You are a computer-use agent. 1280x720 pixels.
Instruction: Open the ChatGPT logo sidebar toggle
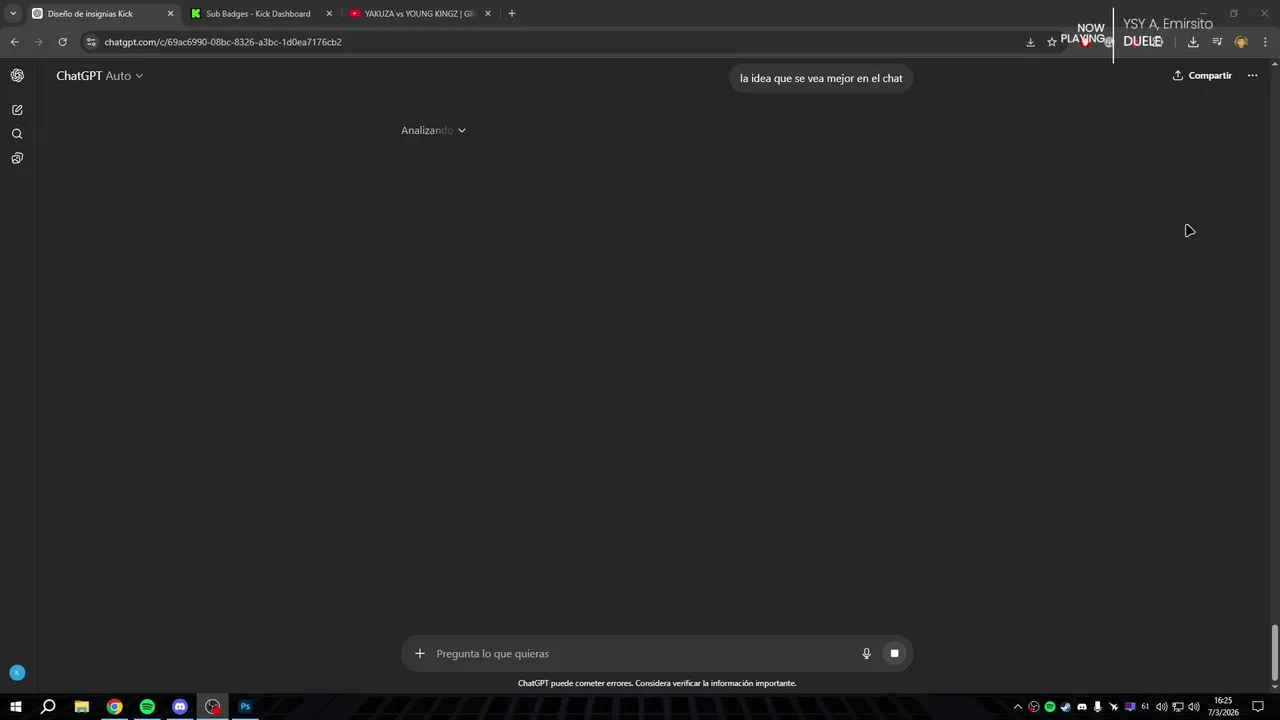(17, 76)
